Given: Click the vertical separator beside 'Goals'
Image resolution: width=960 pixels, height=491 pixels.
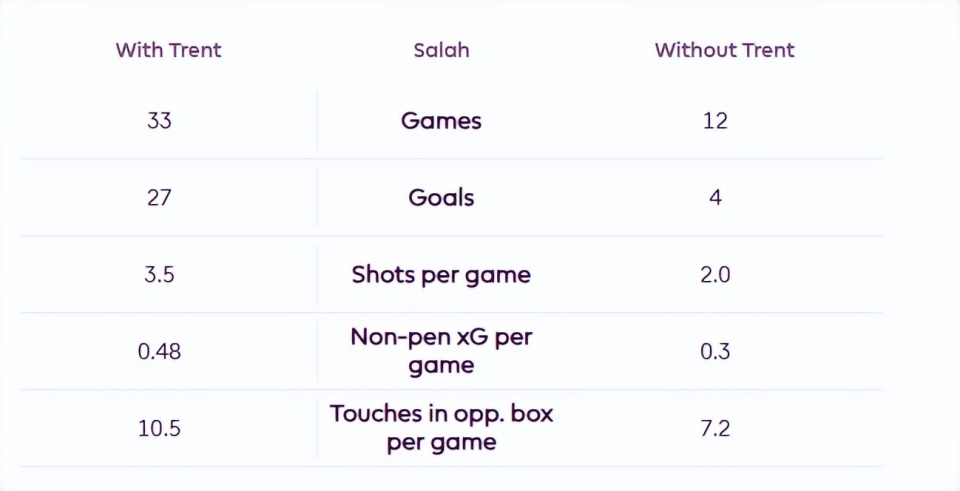Looking at the screenshot, I should [318, 198].
